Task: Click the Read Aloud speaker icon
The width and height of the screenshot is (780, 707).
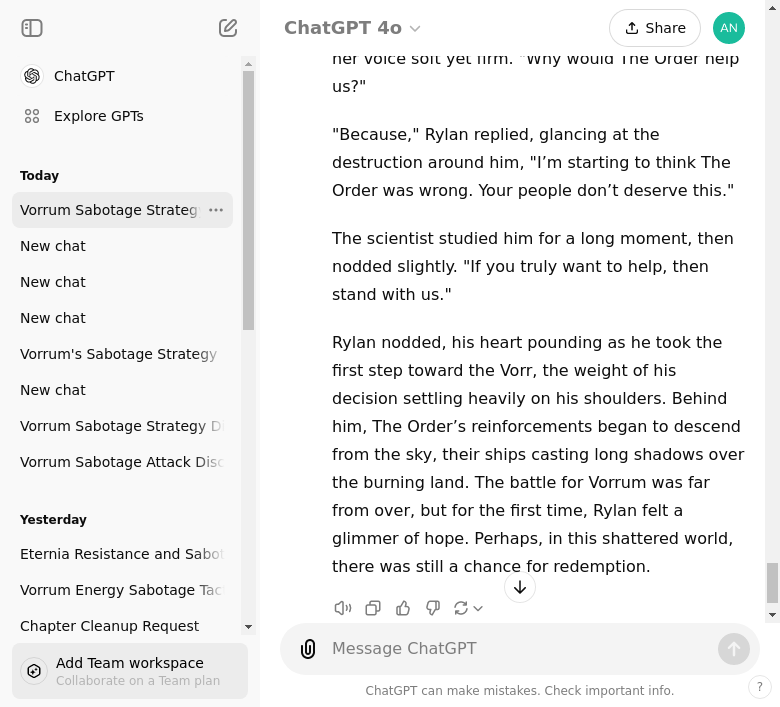Action: [343, 608]
